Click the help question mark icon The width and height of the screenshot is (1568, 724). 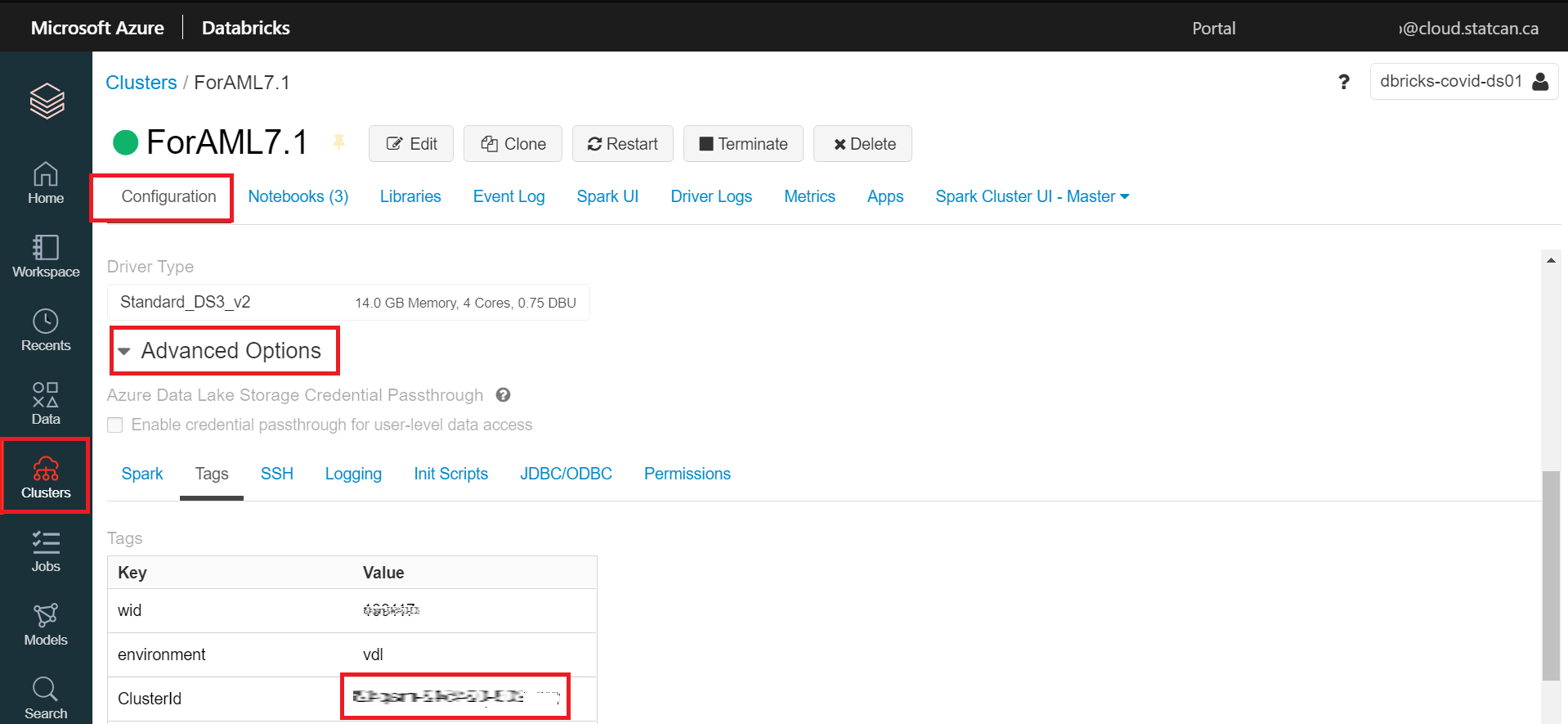tap(1343, 82)
